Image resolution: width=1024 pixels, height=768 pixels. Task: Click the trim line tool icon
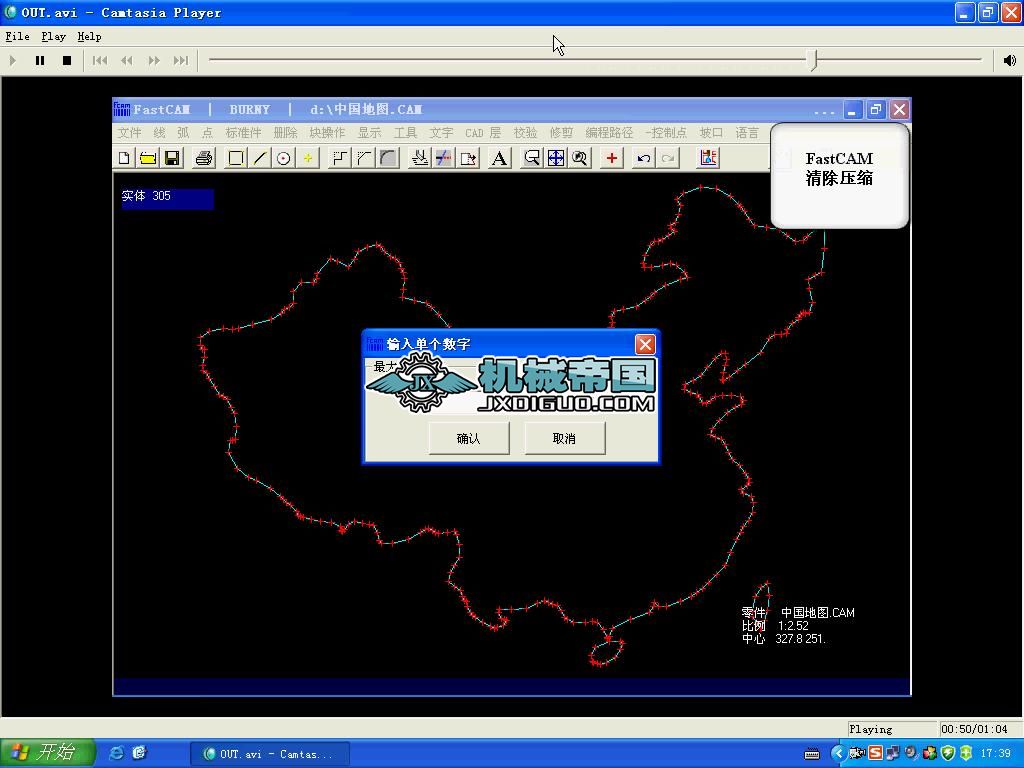443,157
